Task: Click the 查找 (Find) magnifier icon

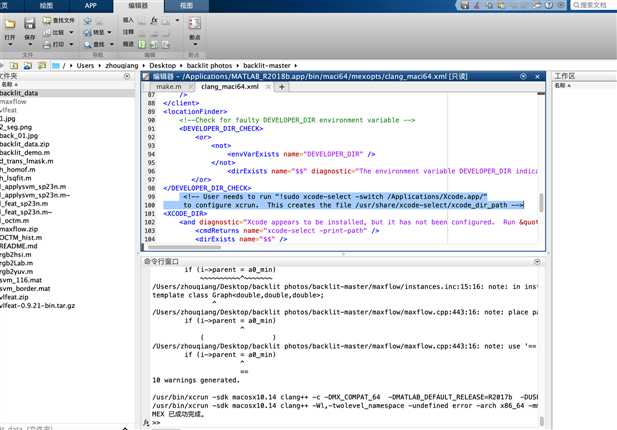Action: (87, 44)
